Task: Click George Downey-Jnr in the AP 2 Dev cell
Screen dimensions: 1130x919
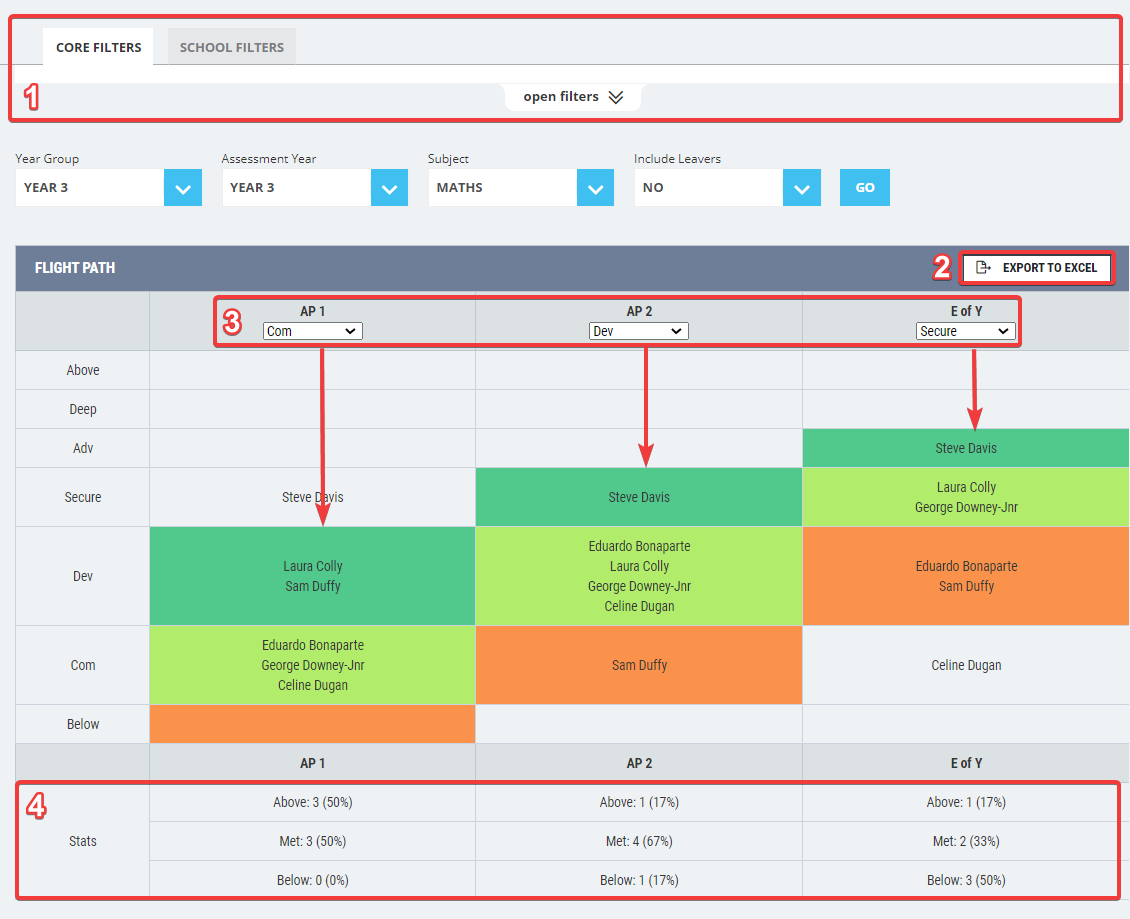Action: pos(639,587)
